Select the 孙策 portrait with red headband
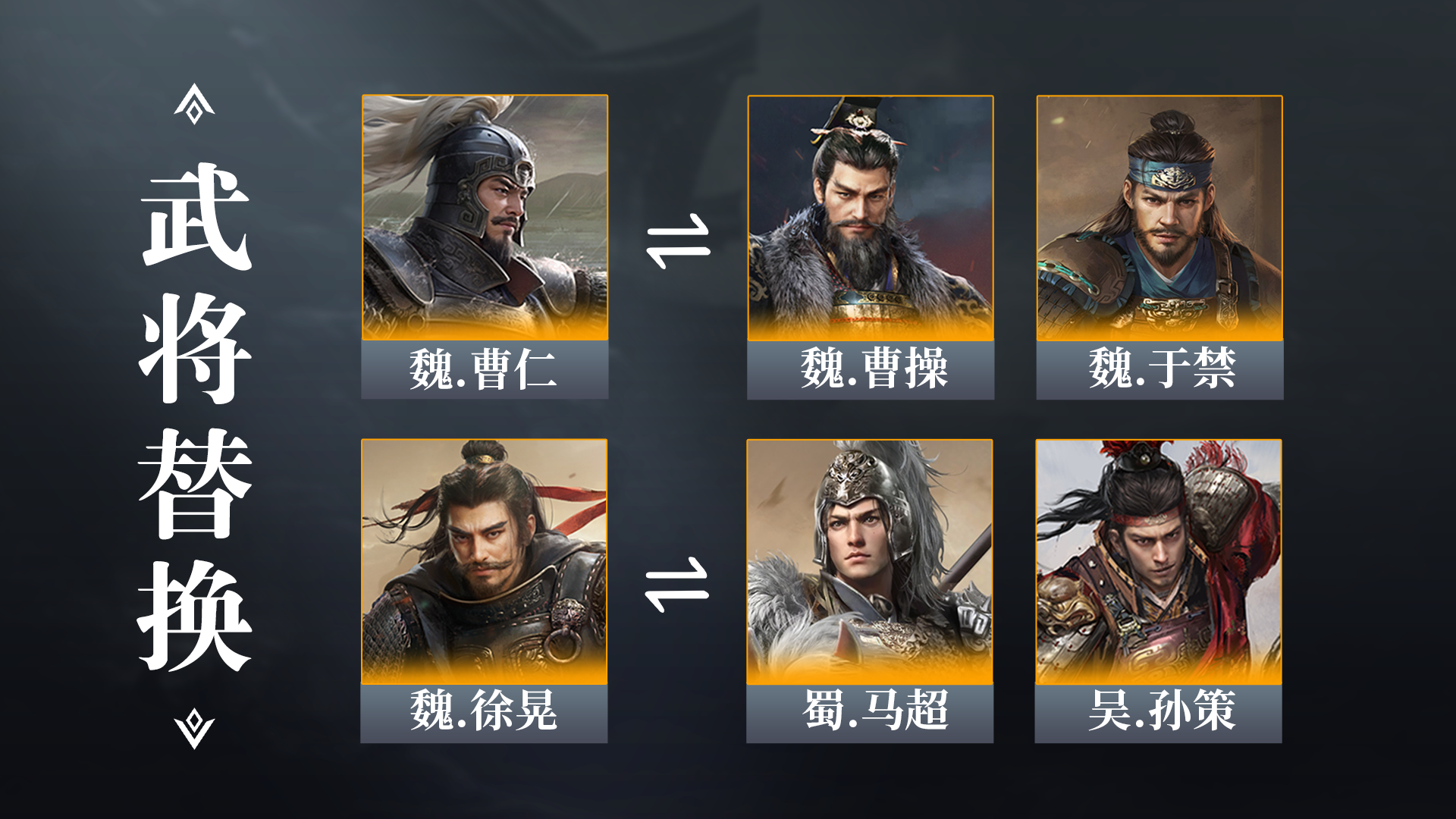This screenshot has width=1456, height=819. (x=1159, y=562)
